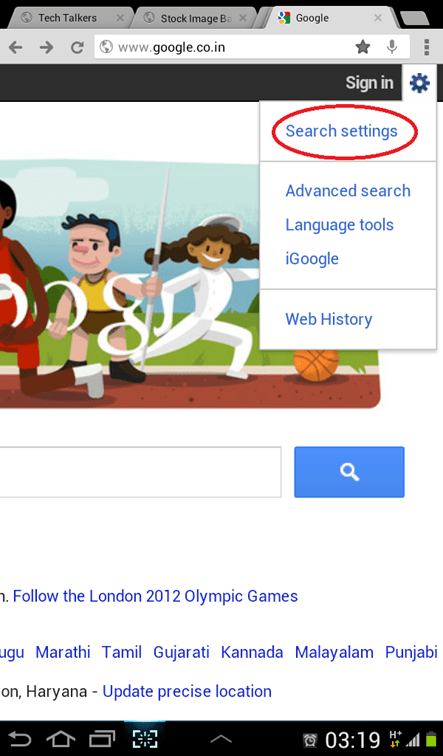Viewport: 443px width, 756px height.
Task: Close the Stock Image tab
Action: 243,18
